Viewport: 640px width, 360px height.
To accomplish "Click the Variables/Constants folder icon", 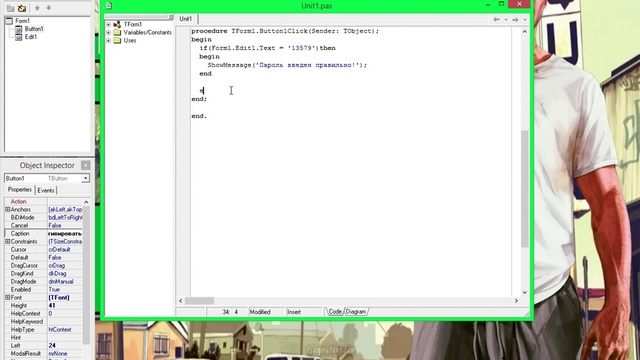I will click(x=117, y=33).
